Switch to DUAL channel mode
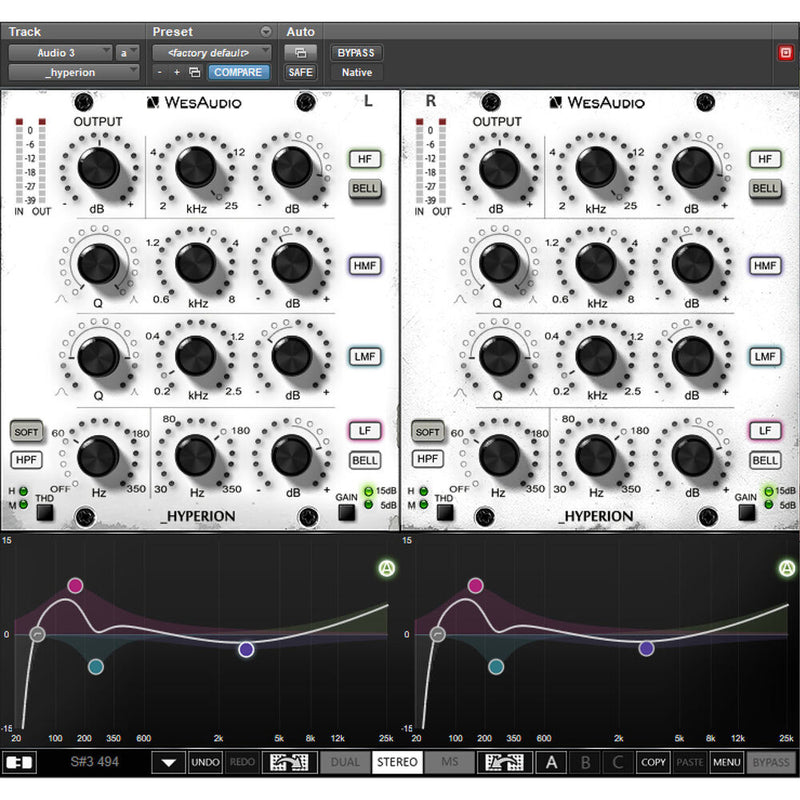 tap(343, 762)
